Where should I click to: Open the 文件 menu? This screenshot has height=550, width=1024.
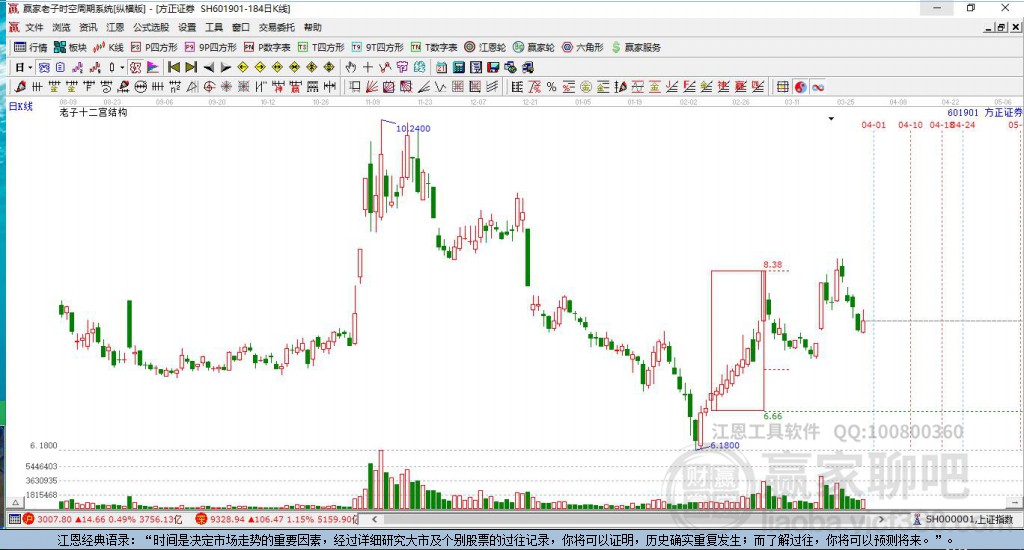click(x=34, y=27)
